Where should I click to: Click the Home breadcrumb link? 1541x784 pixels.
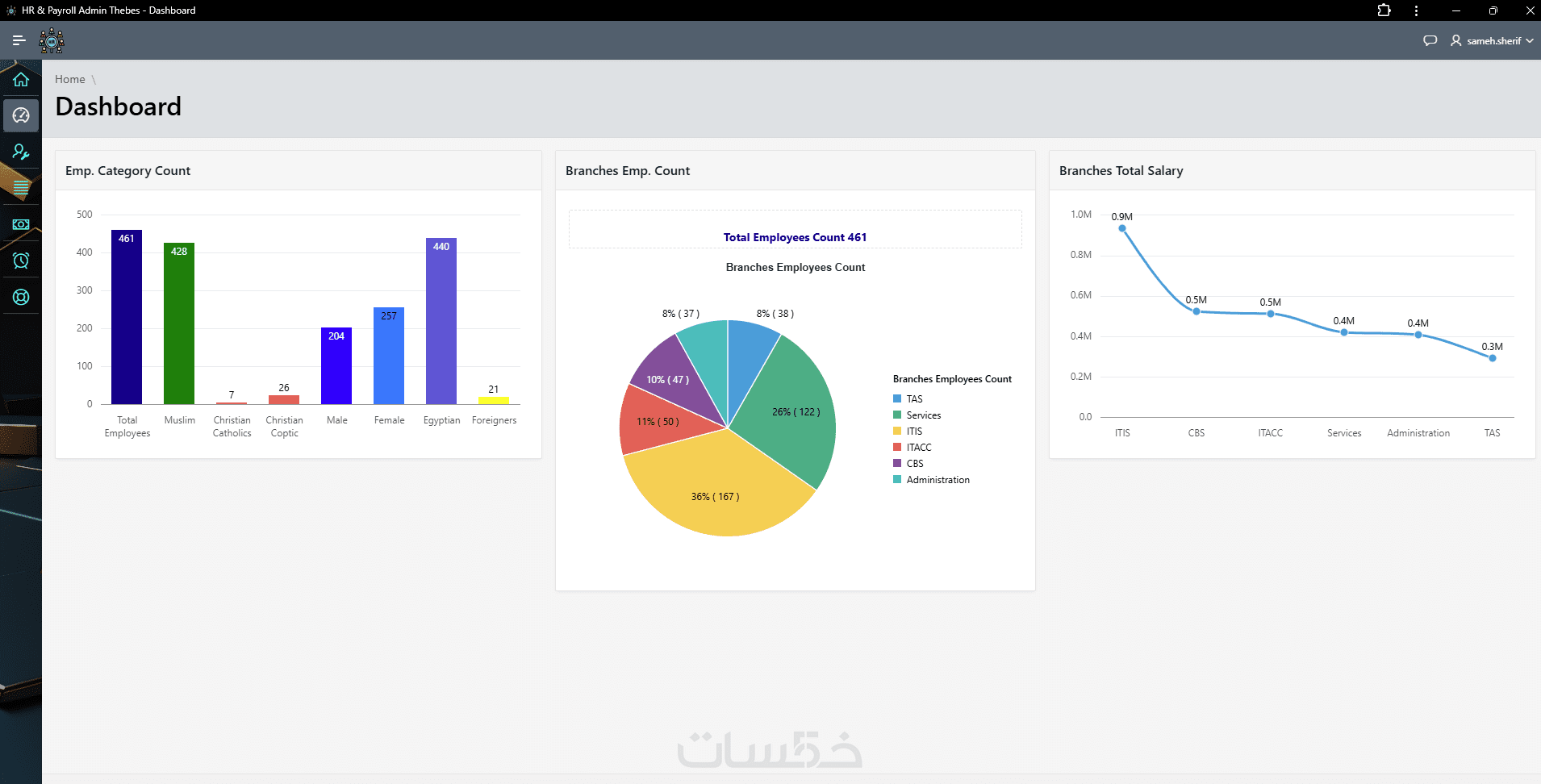(70, 79)
